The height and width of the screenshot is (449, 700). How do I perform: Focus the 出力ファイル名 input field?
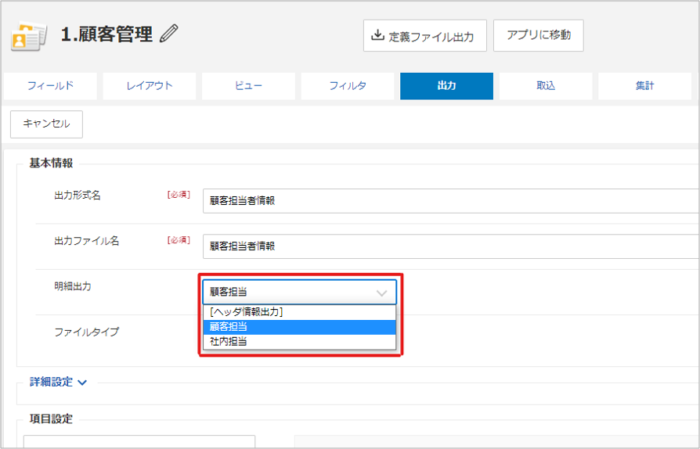tap(451, 246)
